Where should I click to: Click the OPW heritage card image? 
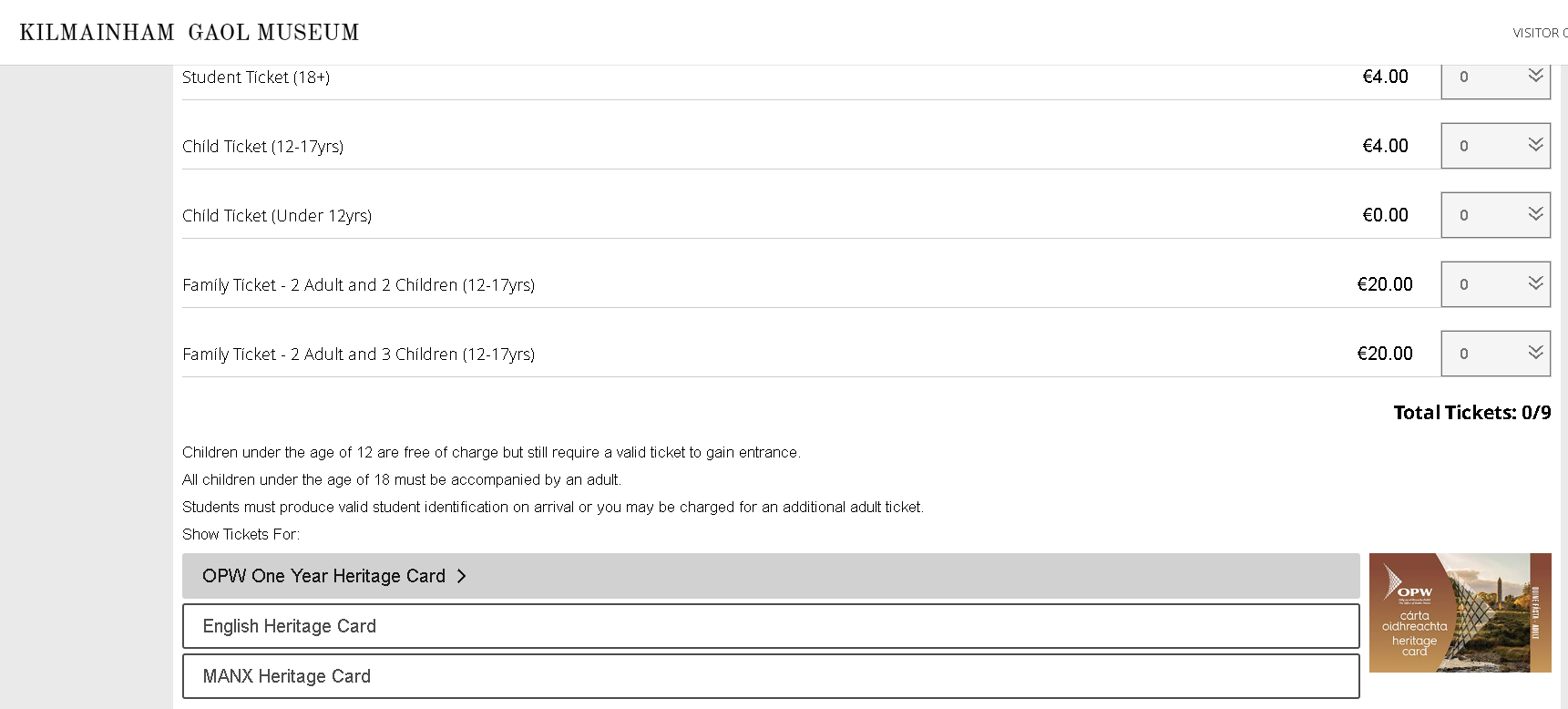point(1460,612)
